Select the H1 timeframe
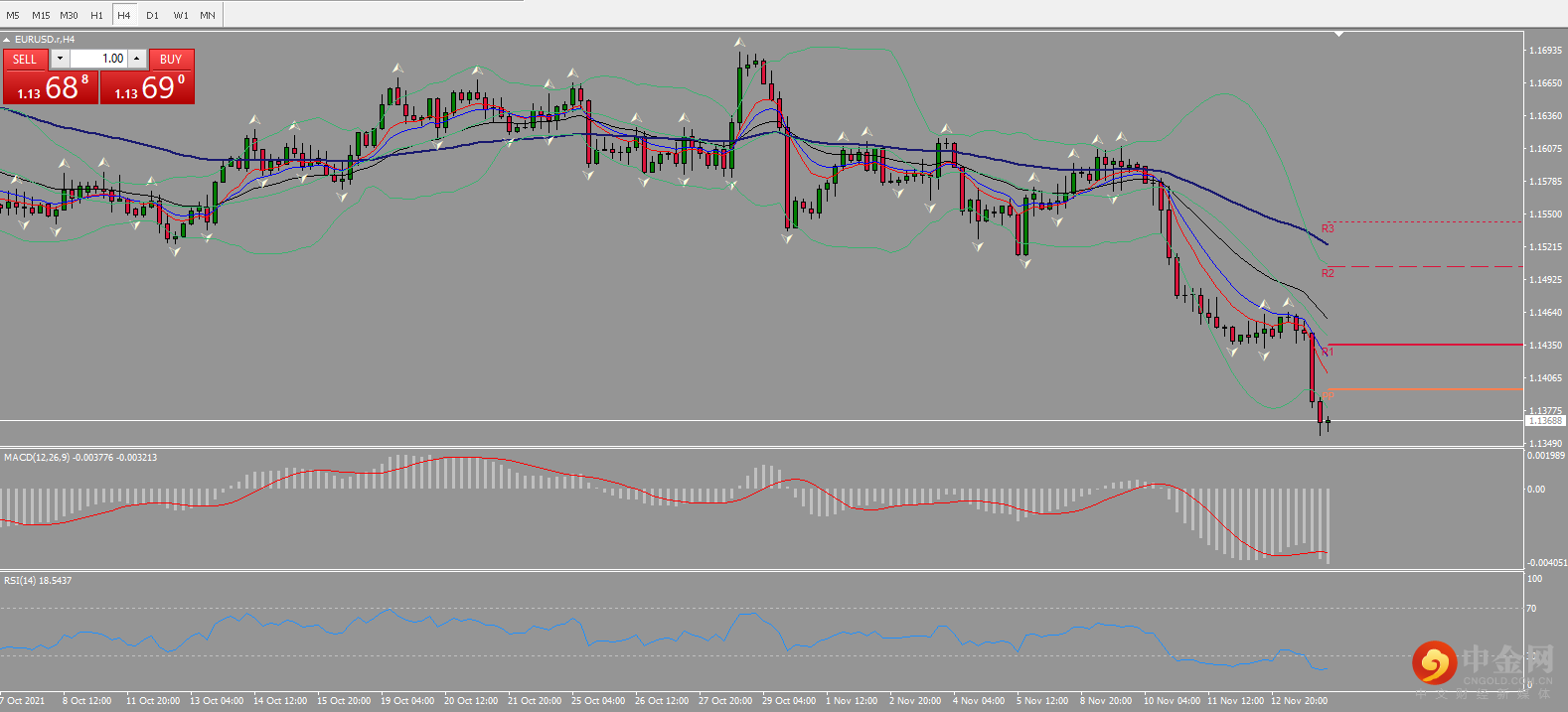The width and height of the screenshot is (1568, 712). (96, 15)
